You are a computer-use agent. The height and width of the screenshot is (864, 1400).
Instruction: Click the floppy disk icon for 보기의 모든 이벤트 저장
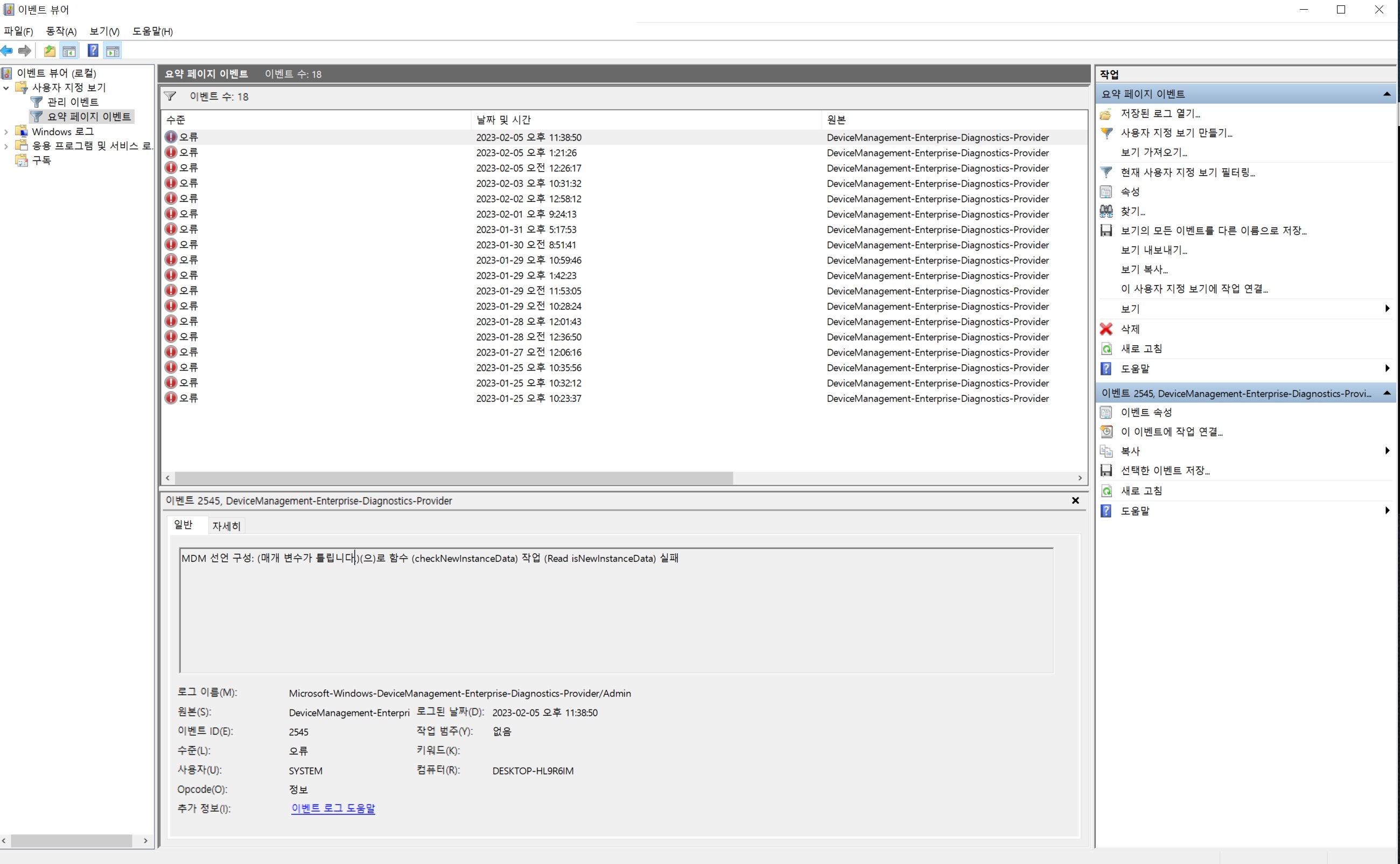point(1106,231)
